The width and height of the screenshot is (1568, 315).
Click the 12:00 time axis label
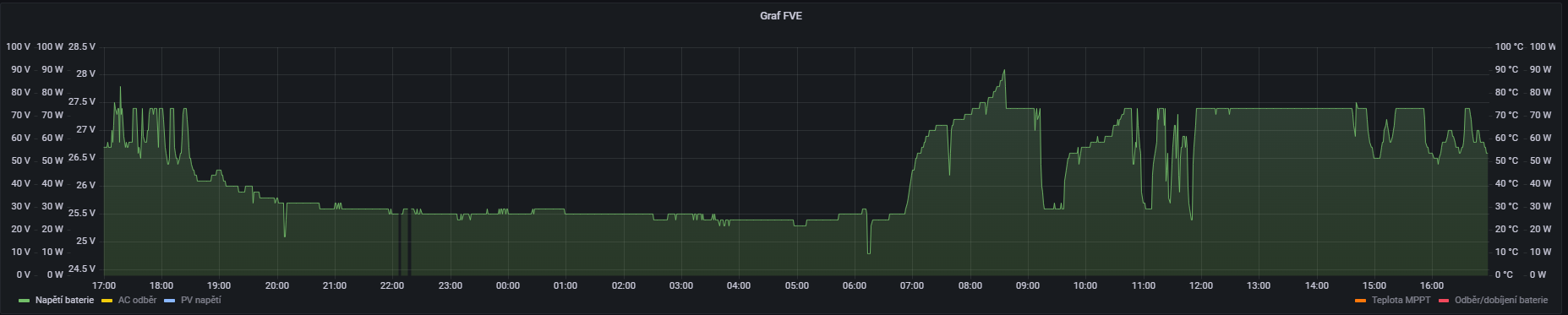pyautogui.click(x=1200, y=285)
